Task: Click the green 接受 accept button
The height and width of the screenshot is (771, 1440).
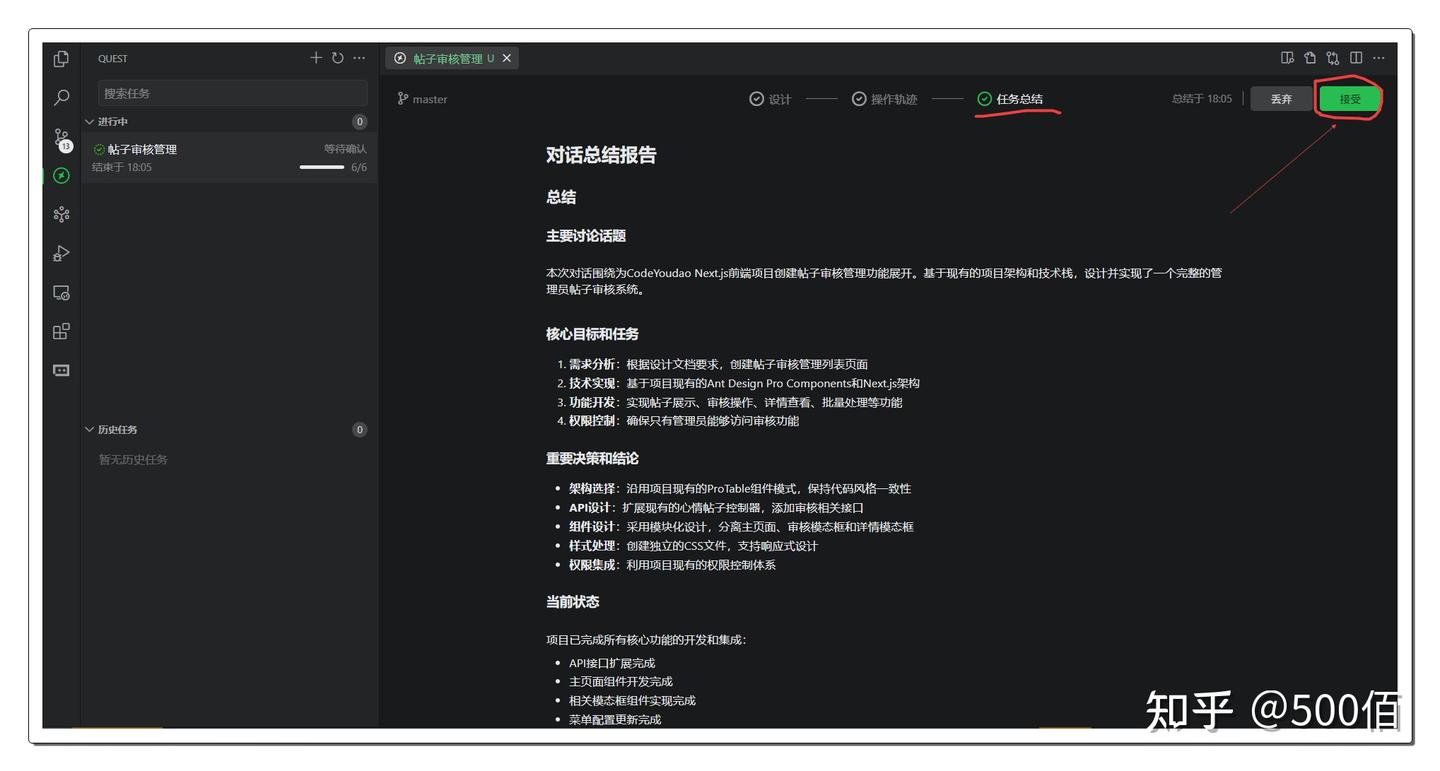Action: point(1348,98)
